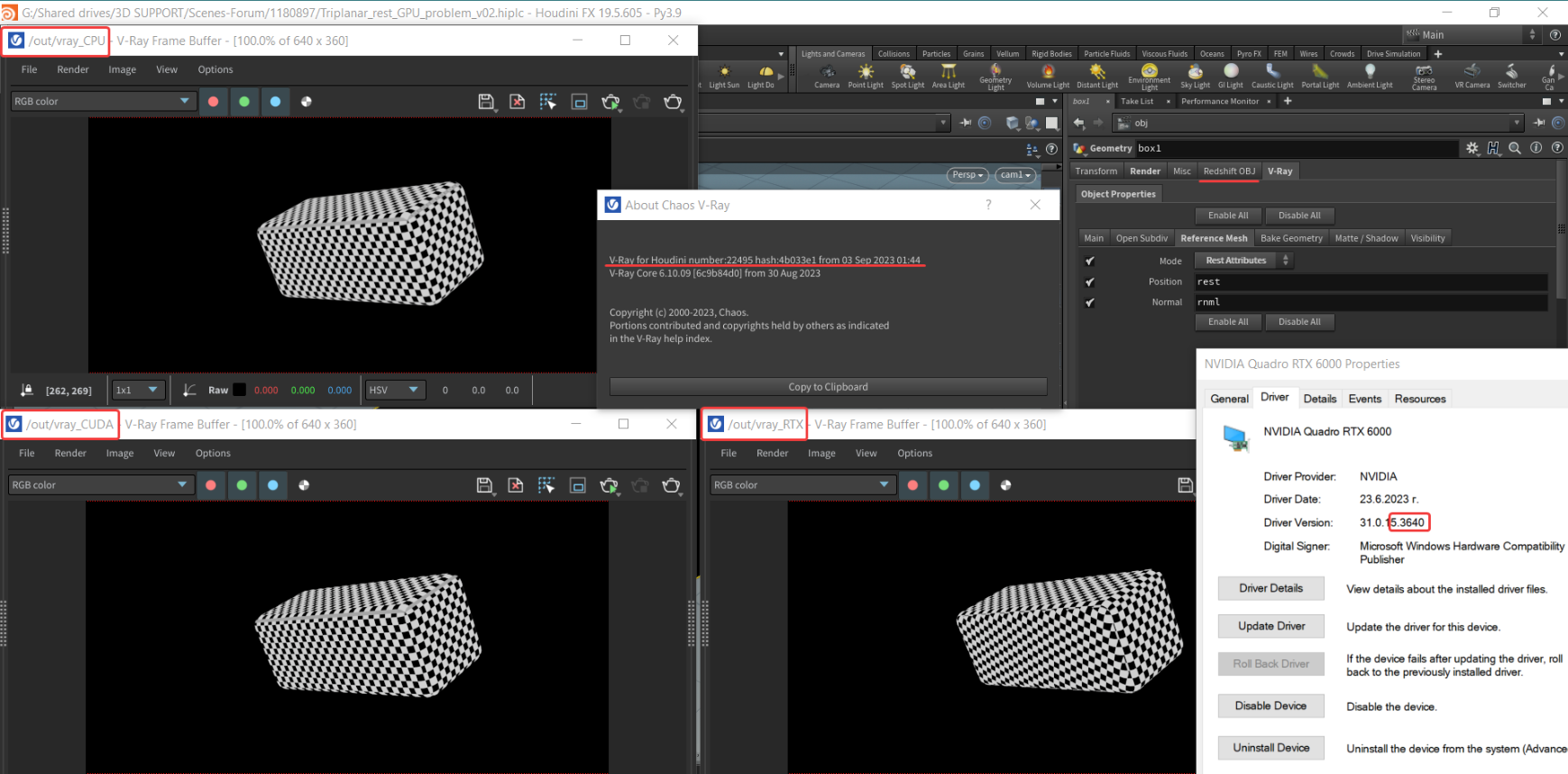Viewport: 1568px width, 774px height.
Task: Select the Spot Light shelf tool
Action: pos(908,76)
